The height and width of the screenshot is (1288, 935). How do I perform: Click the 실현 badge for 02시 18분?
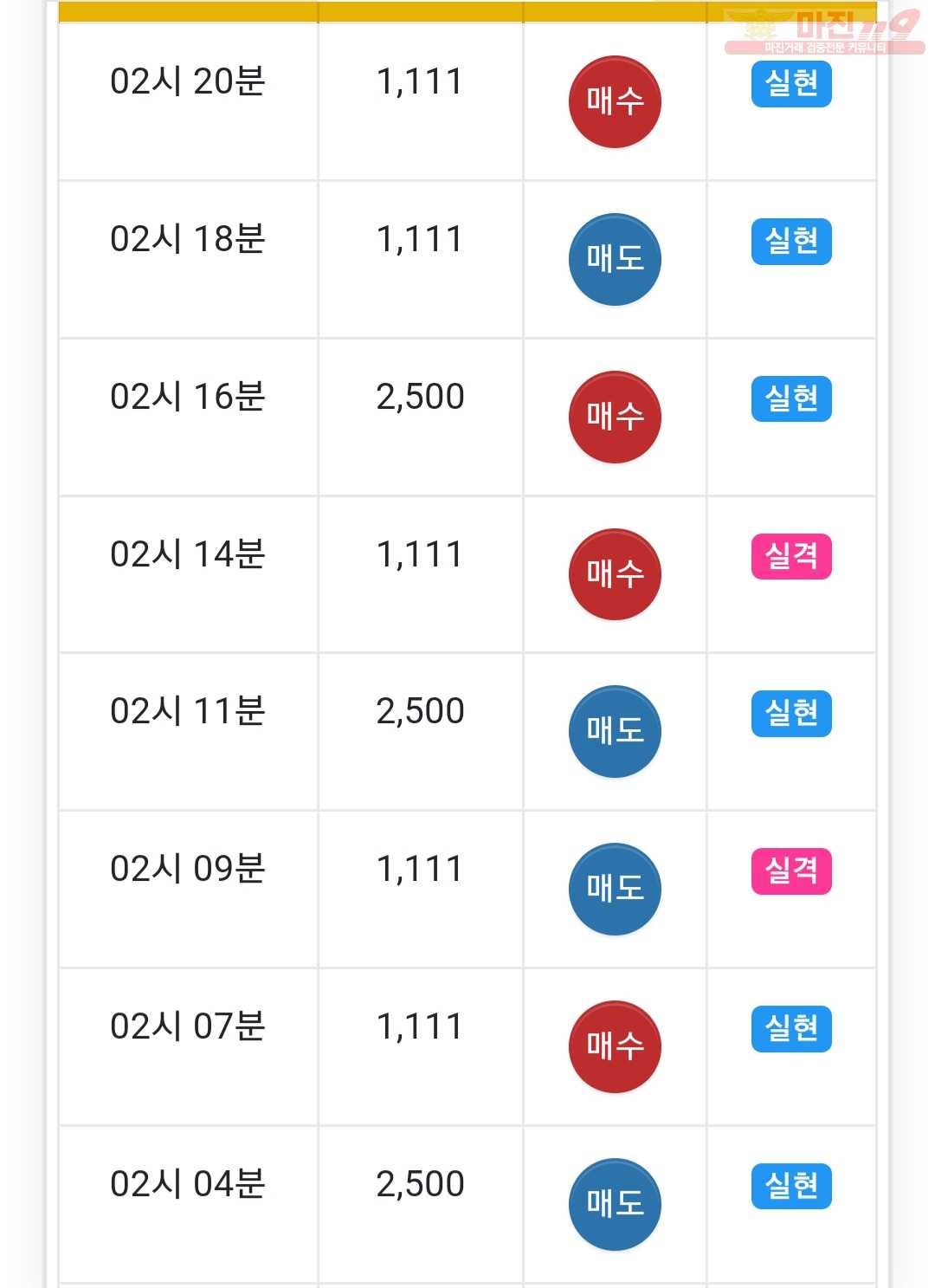pos(791,242)
